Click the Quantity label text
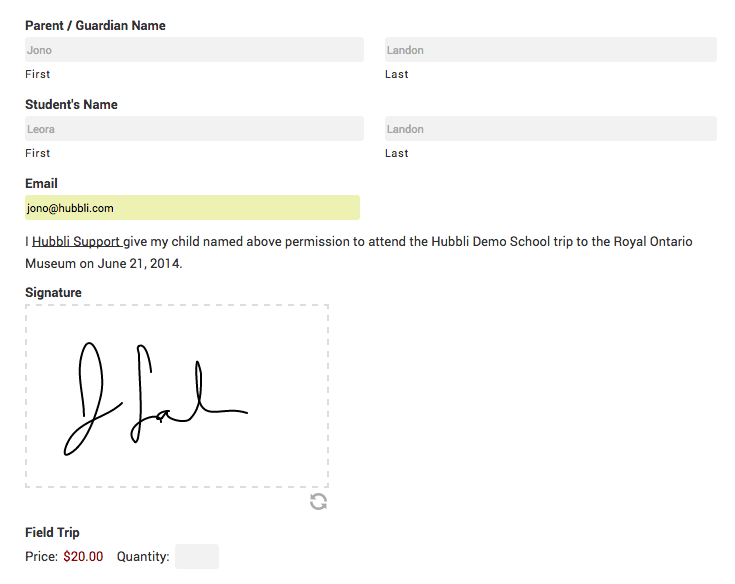The height and width of the screenshot is (584, 735). pyautogui.click(x=143, y=556)
